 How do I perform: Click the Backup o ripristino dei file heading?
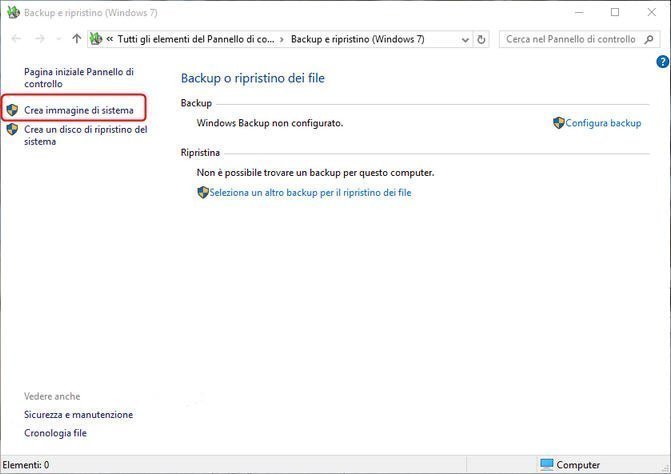point(252,78)
